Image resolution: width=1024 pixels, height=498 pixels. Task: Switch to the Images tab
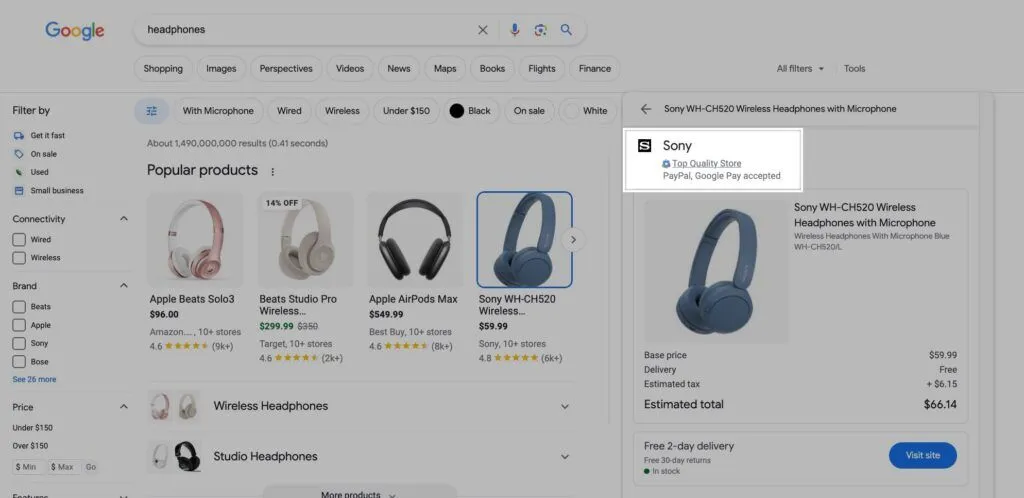[x=221, y=69]
